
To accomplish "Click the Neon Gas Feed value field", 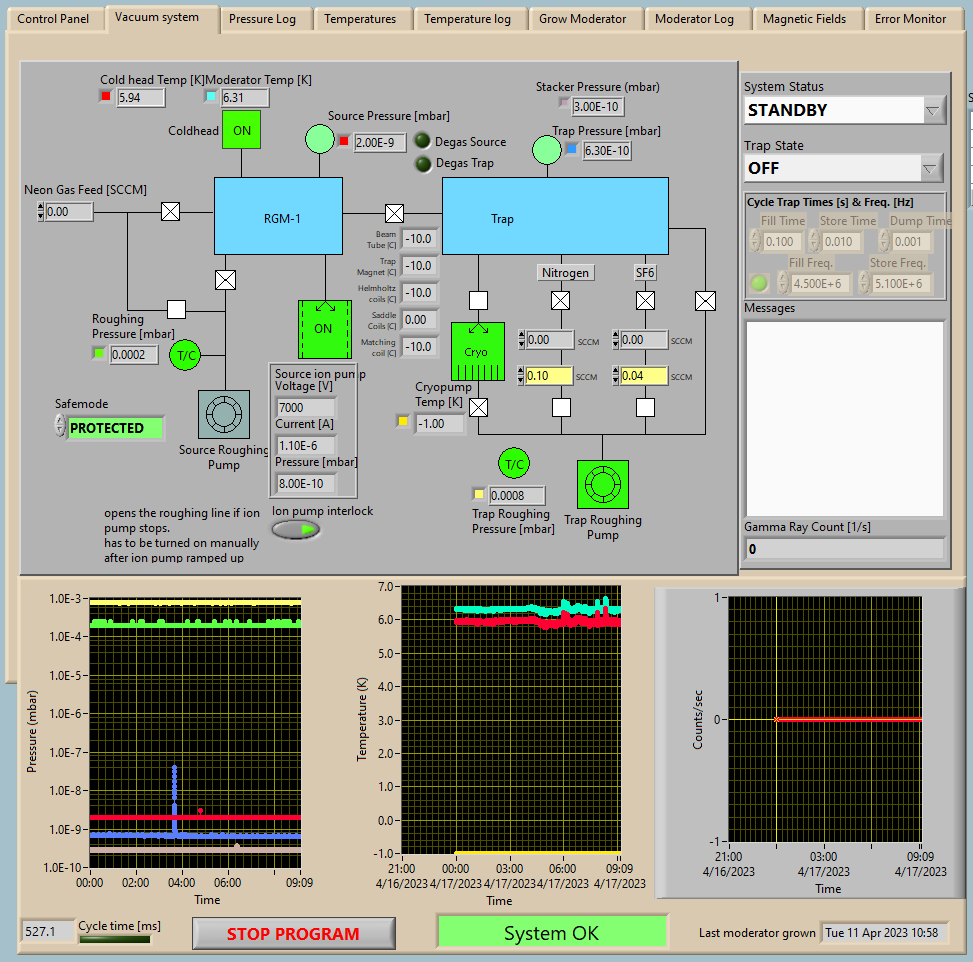I will 70,212.
